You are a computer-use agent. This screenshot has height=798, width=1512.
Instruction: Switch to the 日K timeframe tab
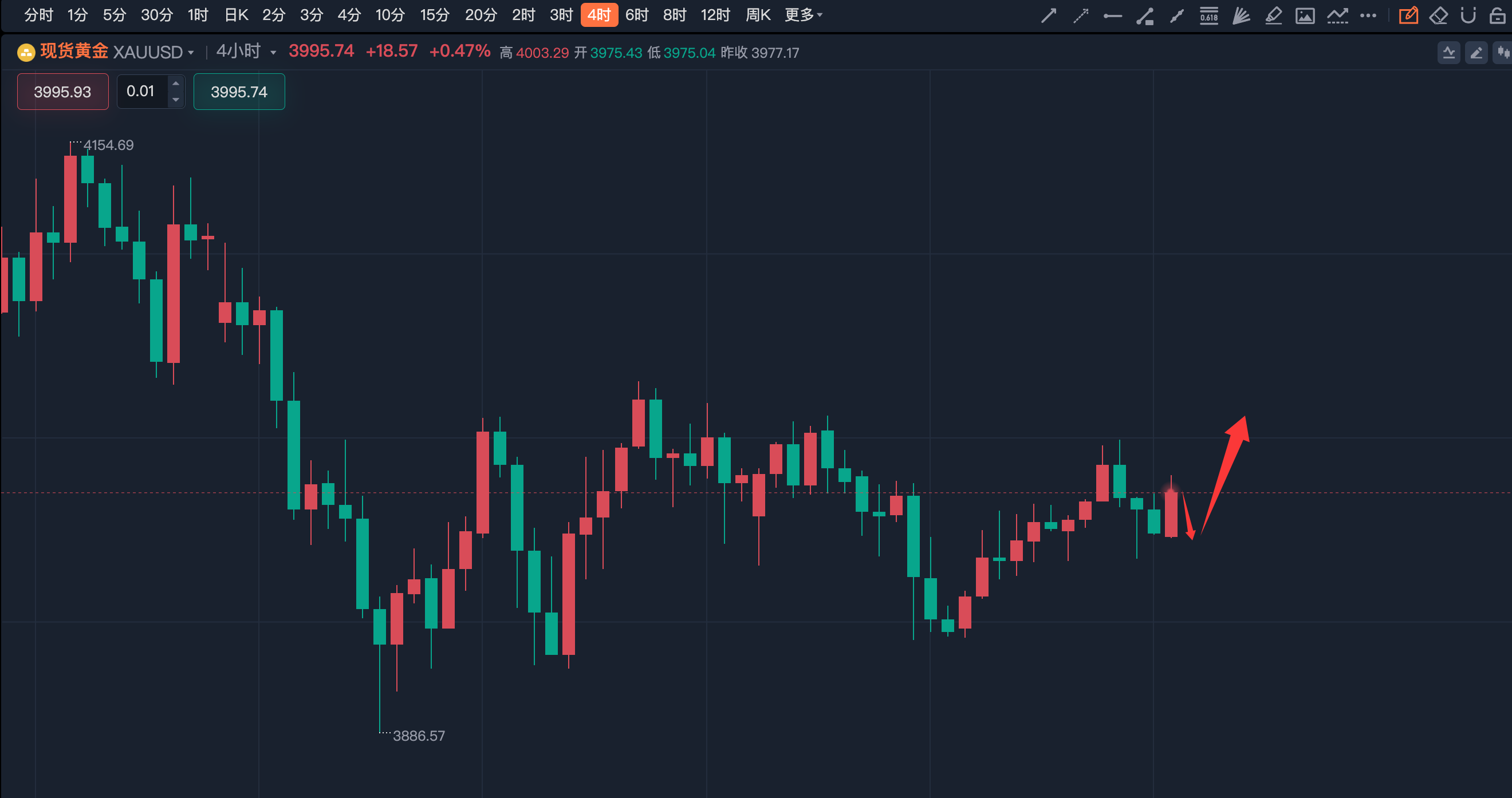coord(237,15)
